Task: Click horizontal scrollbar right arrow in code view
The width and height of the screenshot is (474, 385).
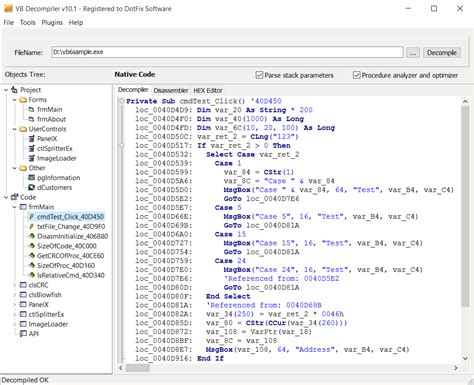Action: click(456, 368)
